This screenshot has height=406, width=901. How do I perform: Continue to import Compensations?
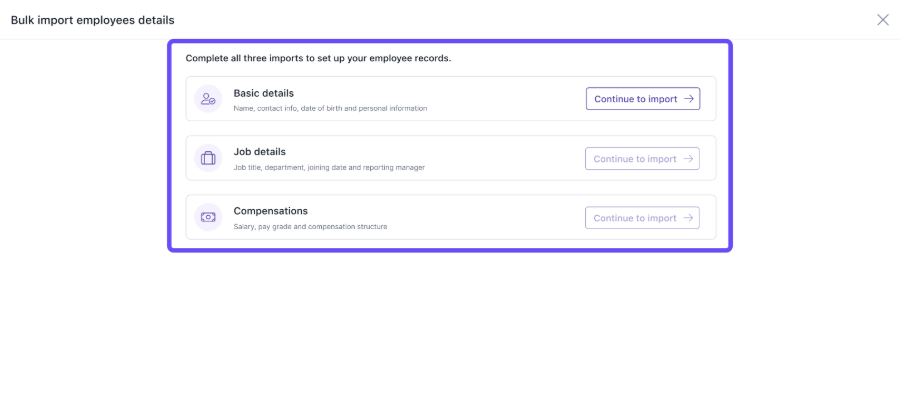(x=642, y=218)
